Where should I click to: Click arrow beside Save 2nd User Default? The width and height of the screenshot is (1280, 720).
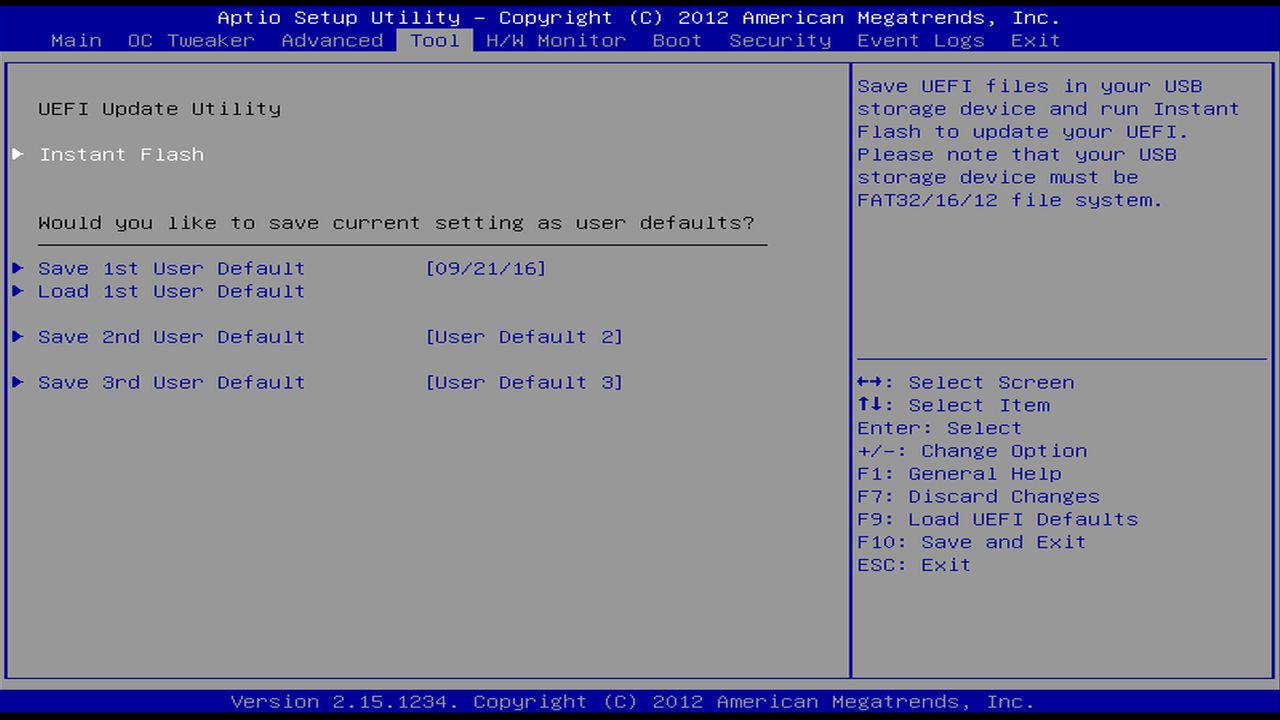pyautogui.click(x=18, y=337)
